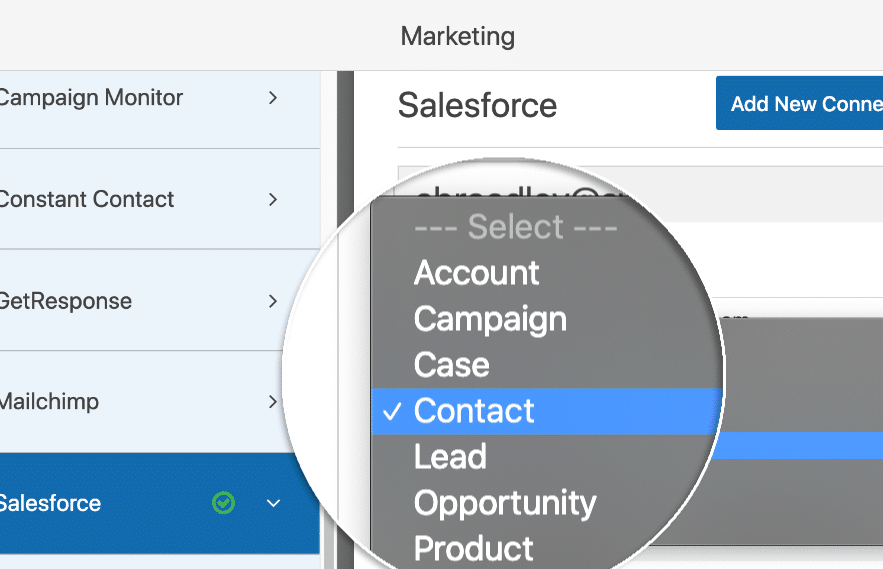883x569 pixels.
Task: Select the checked Contact option
Action: tap(474, 411)
